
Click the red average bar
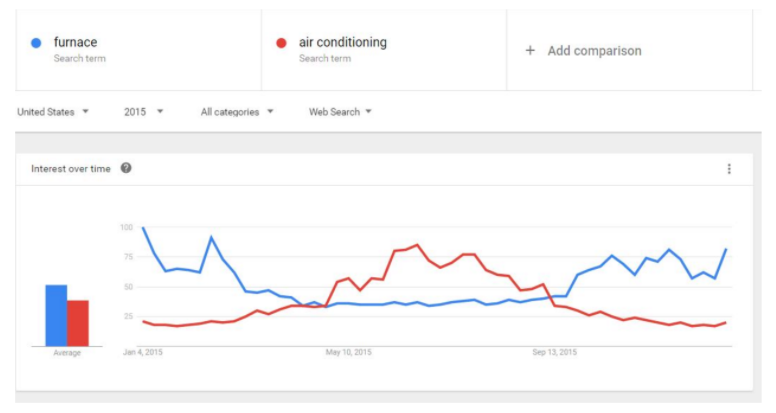pyautogui.click(x=78, y=323)
